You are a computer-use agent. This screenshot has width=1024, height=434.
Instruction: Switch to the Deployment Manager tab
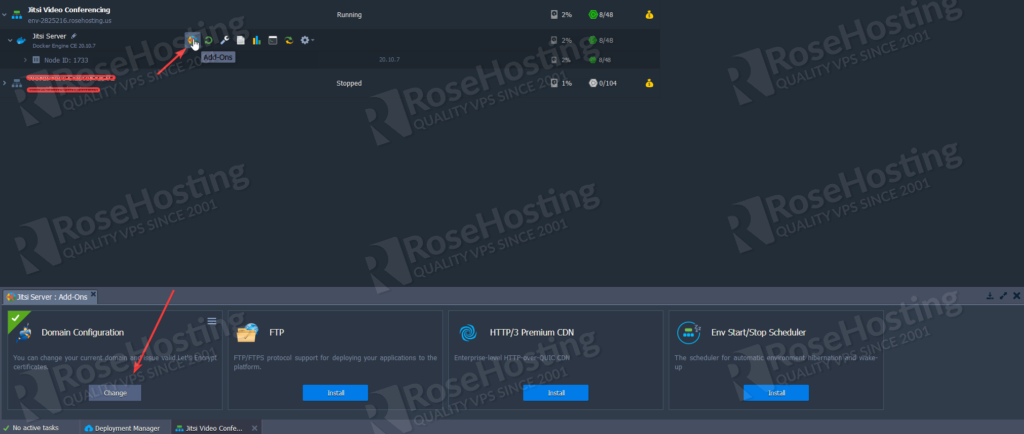pyautogui.click(x=122, y=428)
